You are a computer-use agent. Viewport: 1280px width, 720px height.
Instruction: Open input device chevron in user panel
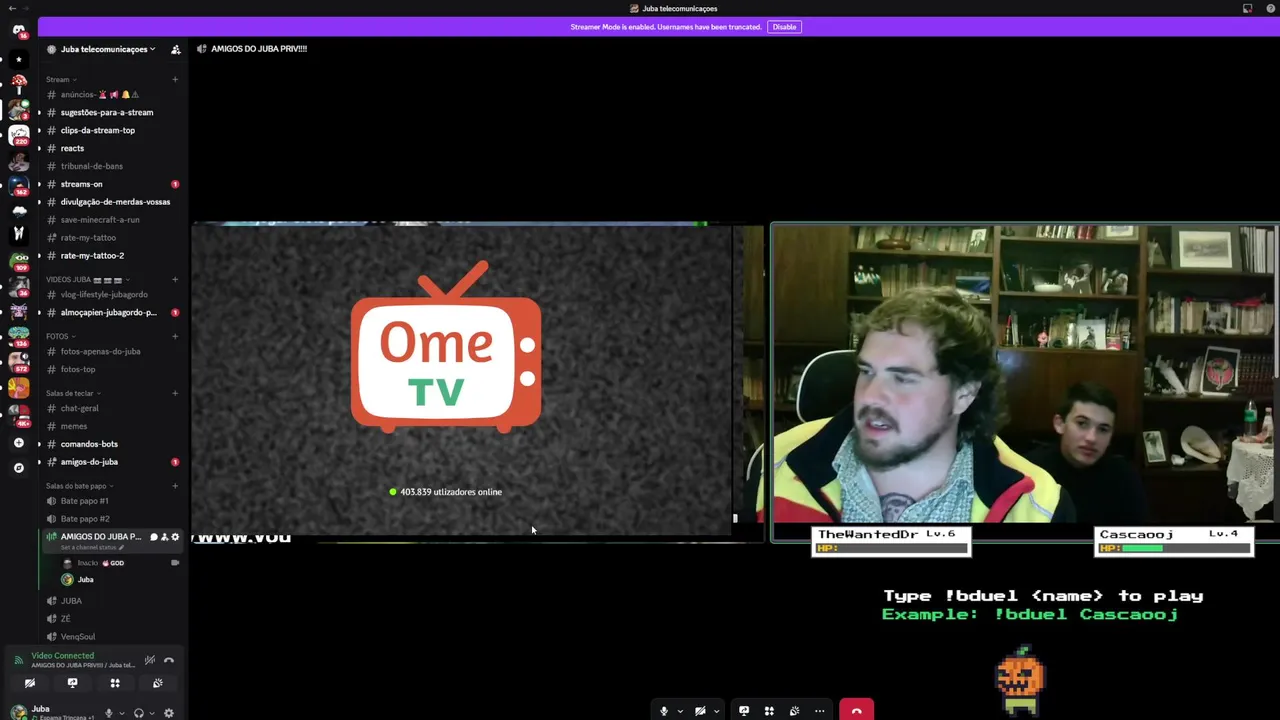tap(122, 713)
